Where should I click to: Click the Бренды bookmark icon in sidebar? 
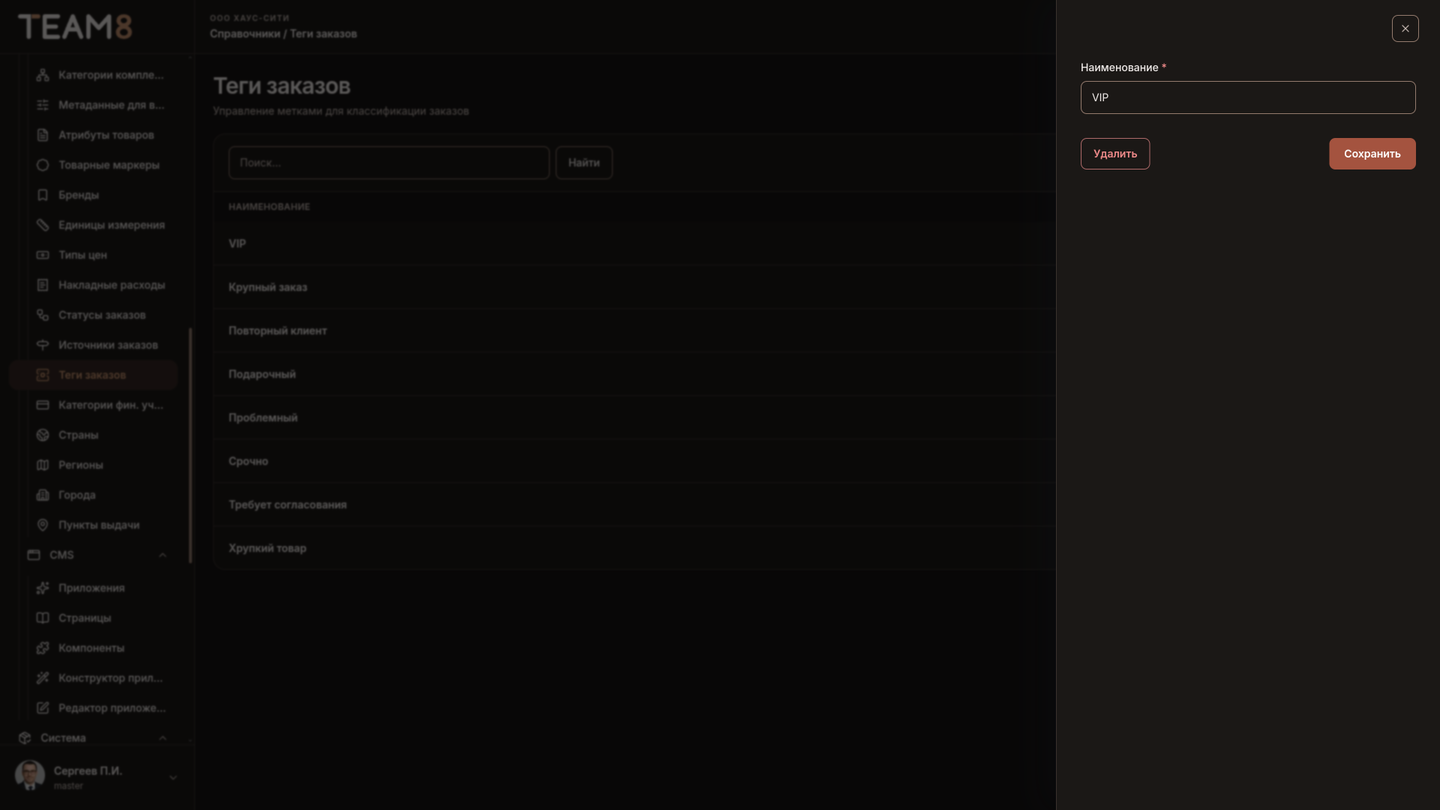(42, 195)
